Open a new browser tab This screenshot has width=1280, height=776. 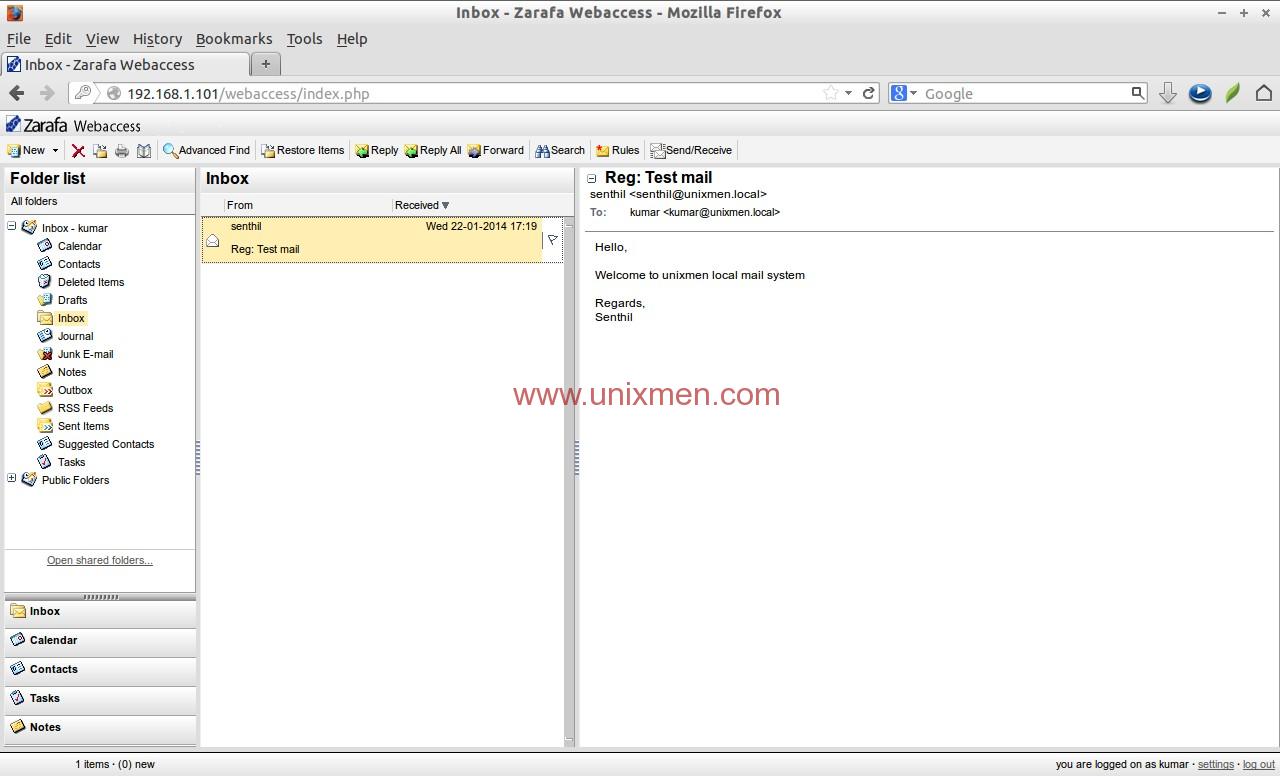265,64
